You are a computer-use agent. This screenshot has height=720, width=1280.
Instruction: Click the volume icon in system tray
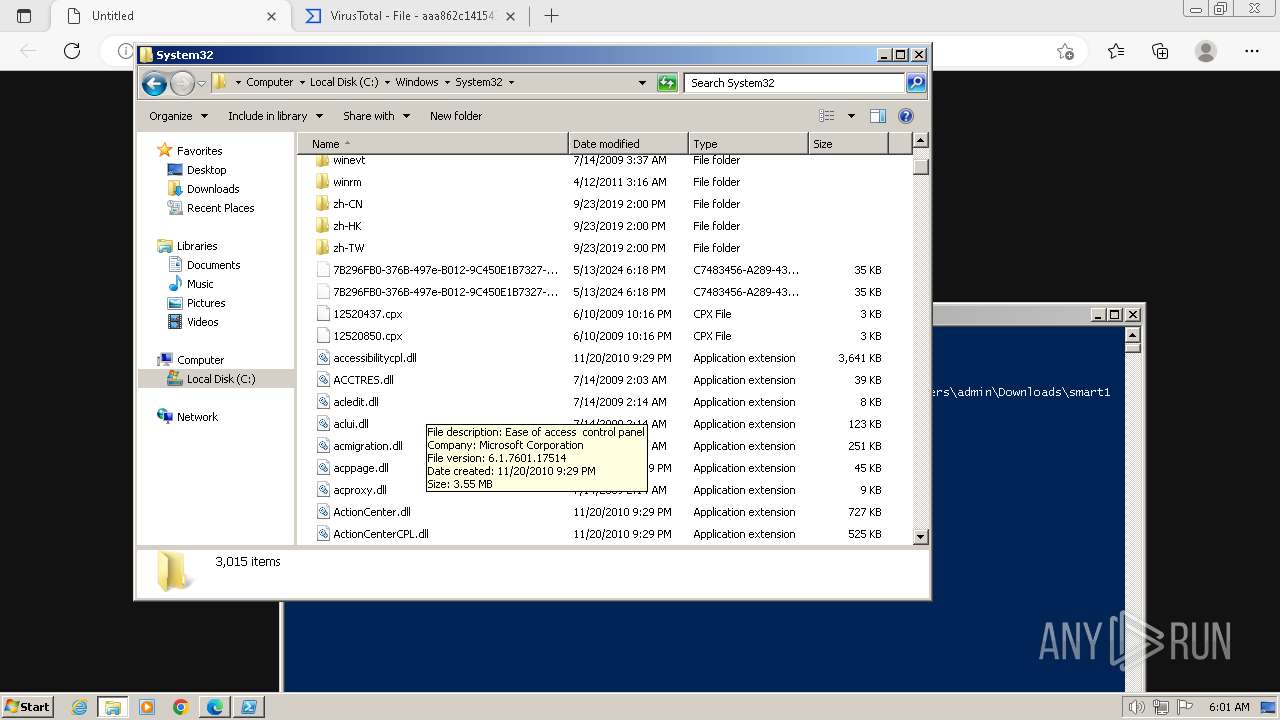point(1135,707)
